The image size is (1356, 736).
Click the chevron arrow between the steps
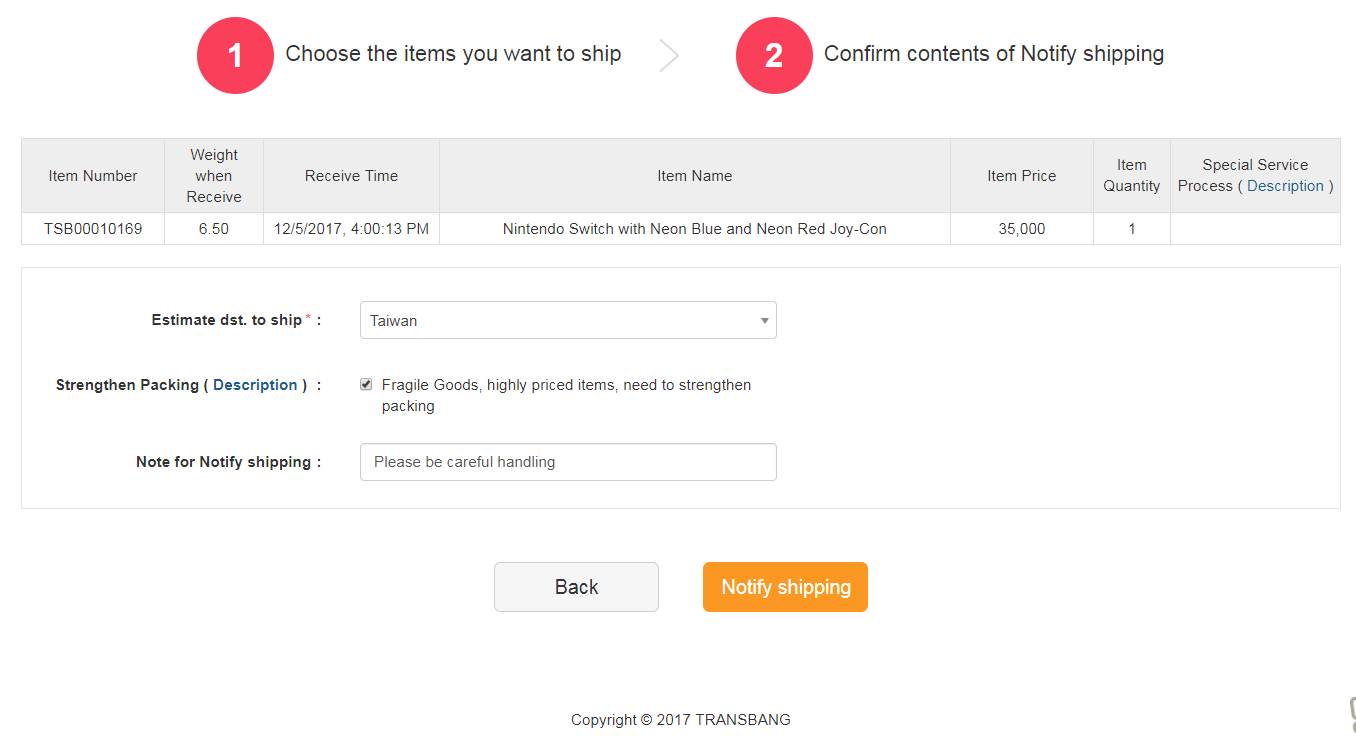pyautogui.click(x=669, y=55)
